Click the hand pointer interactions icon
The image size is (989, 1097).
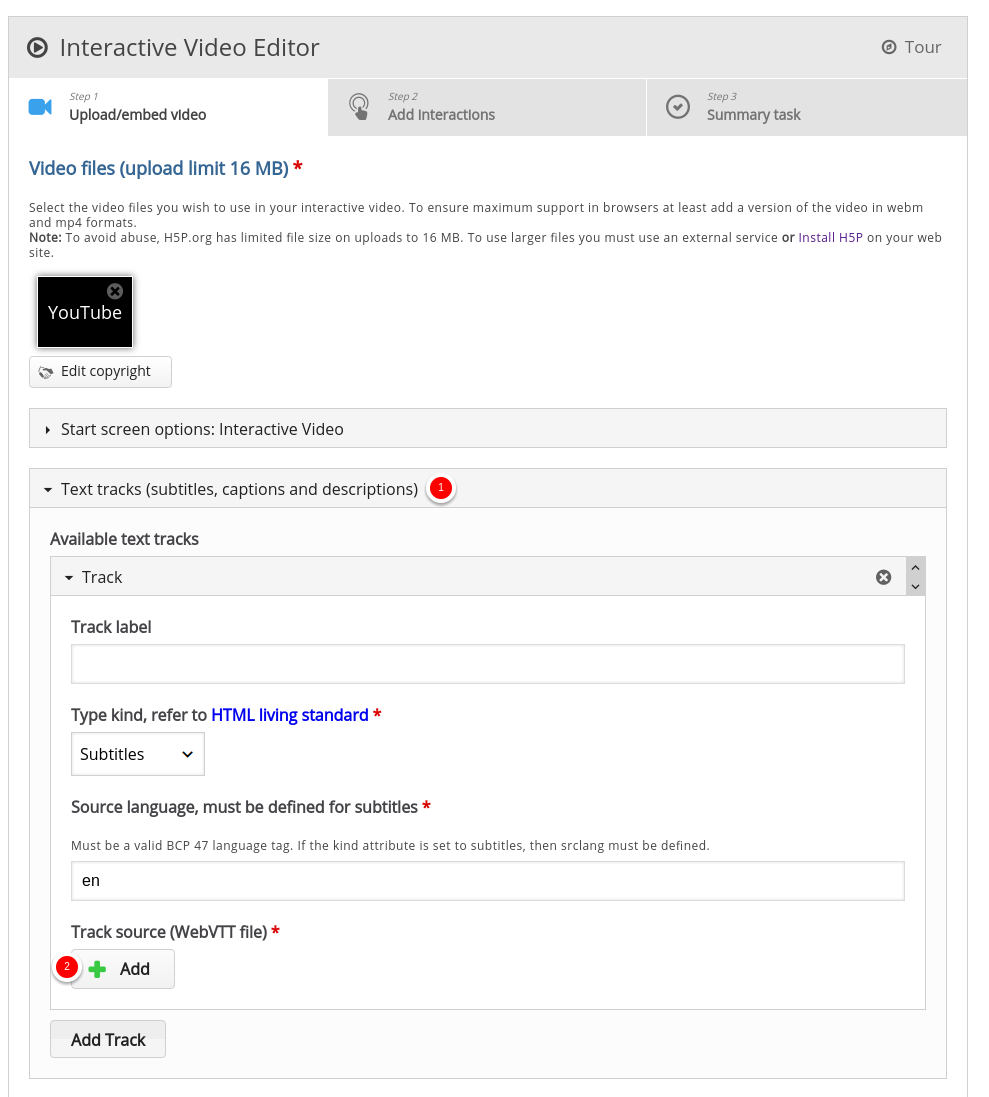[359, 107]
